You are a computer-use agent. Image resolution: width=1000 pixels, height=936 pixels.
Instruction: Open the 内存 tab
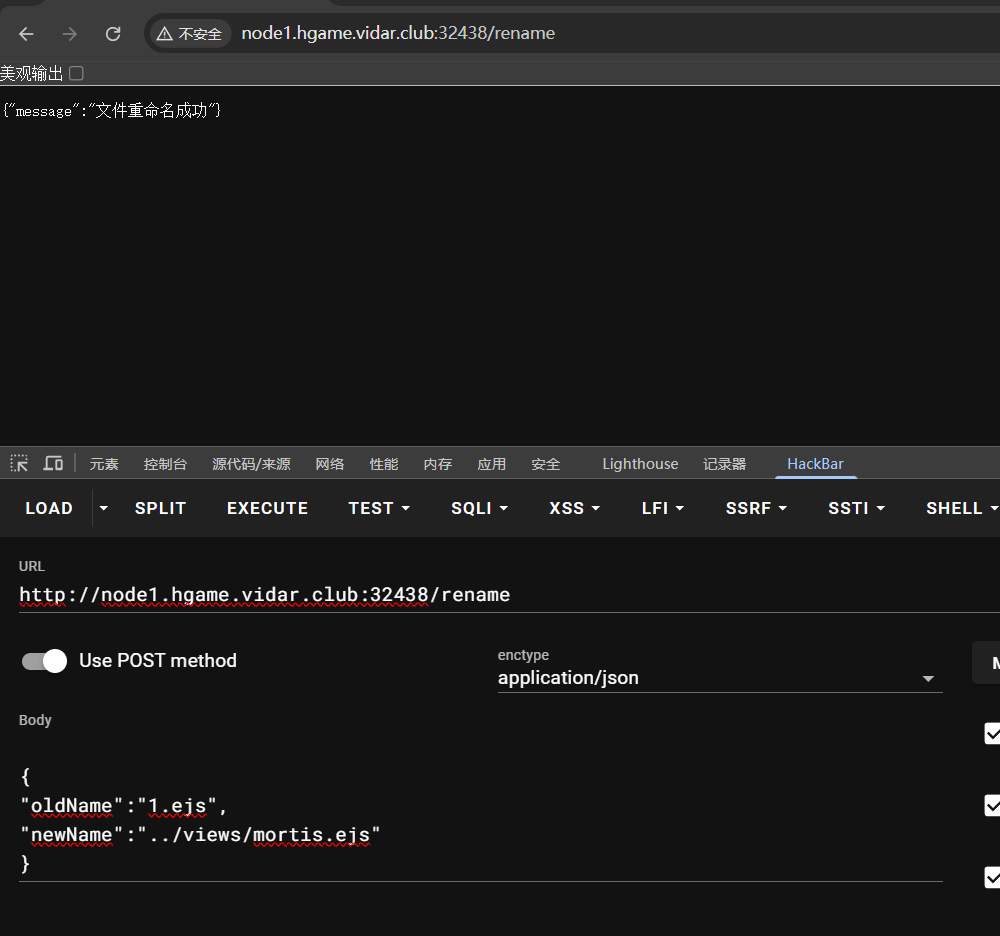click(x=438, y=464)
